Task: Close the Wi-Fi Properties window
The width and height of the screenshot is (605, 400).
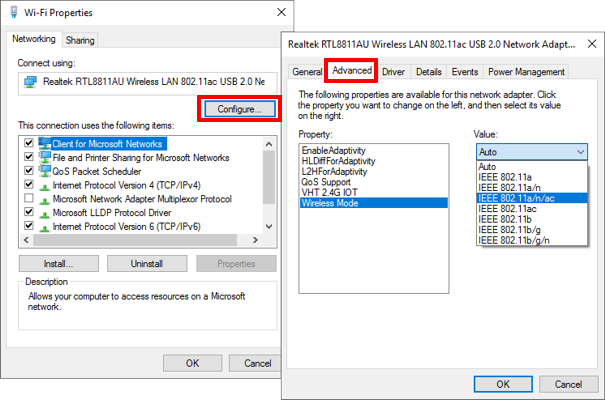Action: 281,12
